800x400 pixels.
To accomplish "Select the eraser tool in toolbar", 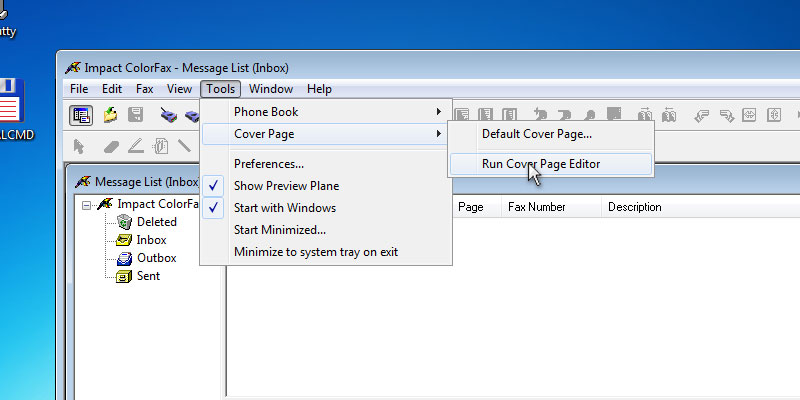I will (110, 146).
